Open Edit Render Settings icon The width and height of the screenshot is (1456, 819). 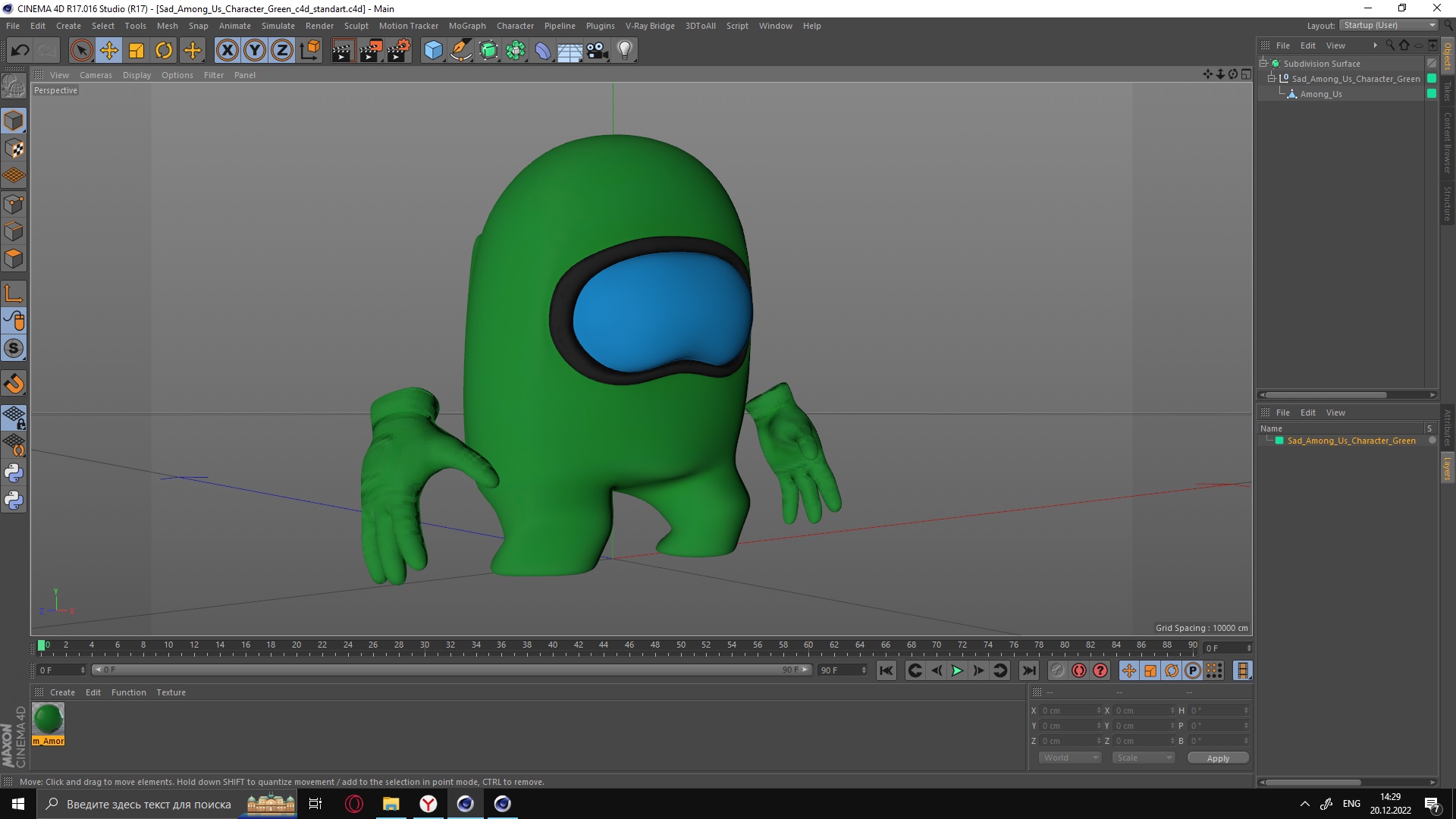pos(398,51)
